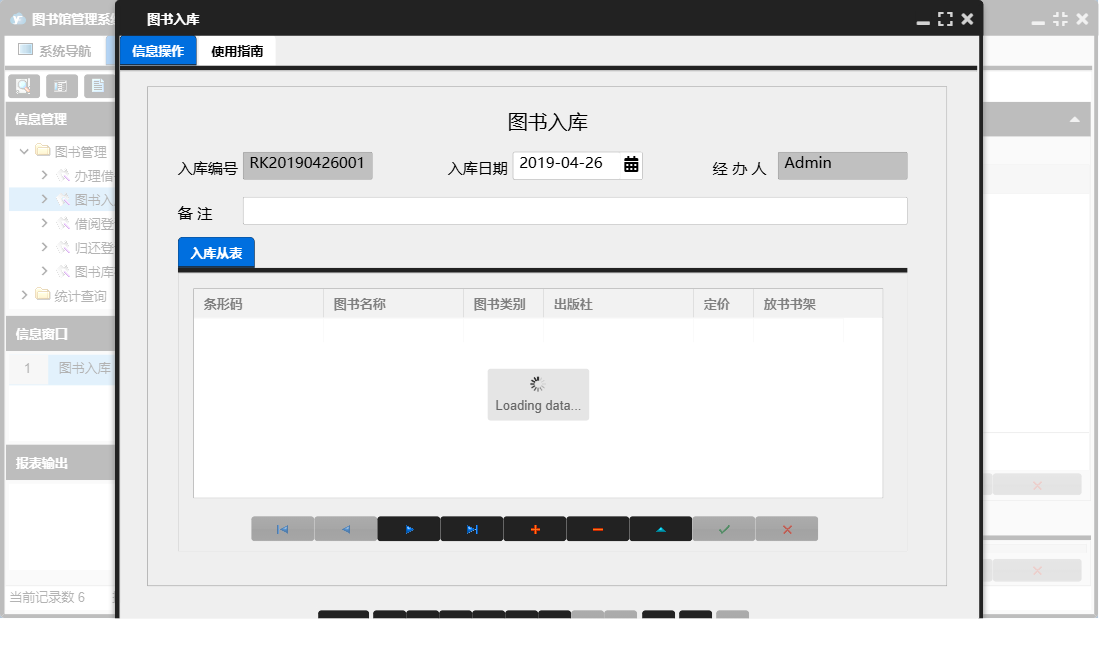Click the blue triangle edit icon
The image size is (1099, 655).
tap(660, 528)
